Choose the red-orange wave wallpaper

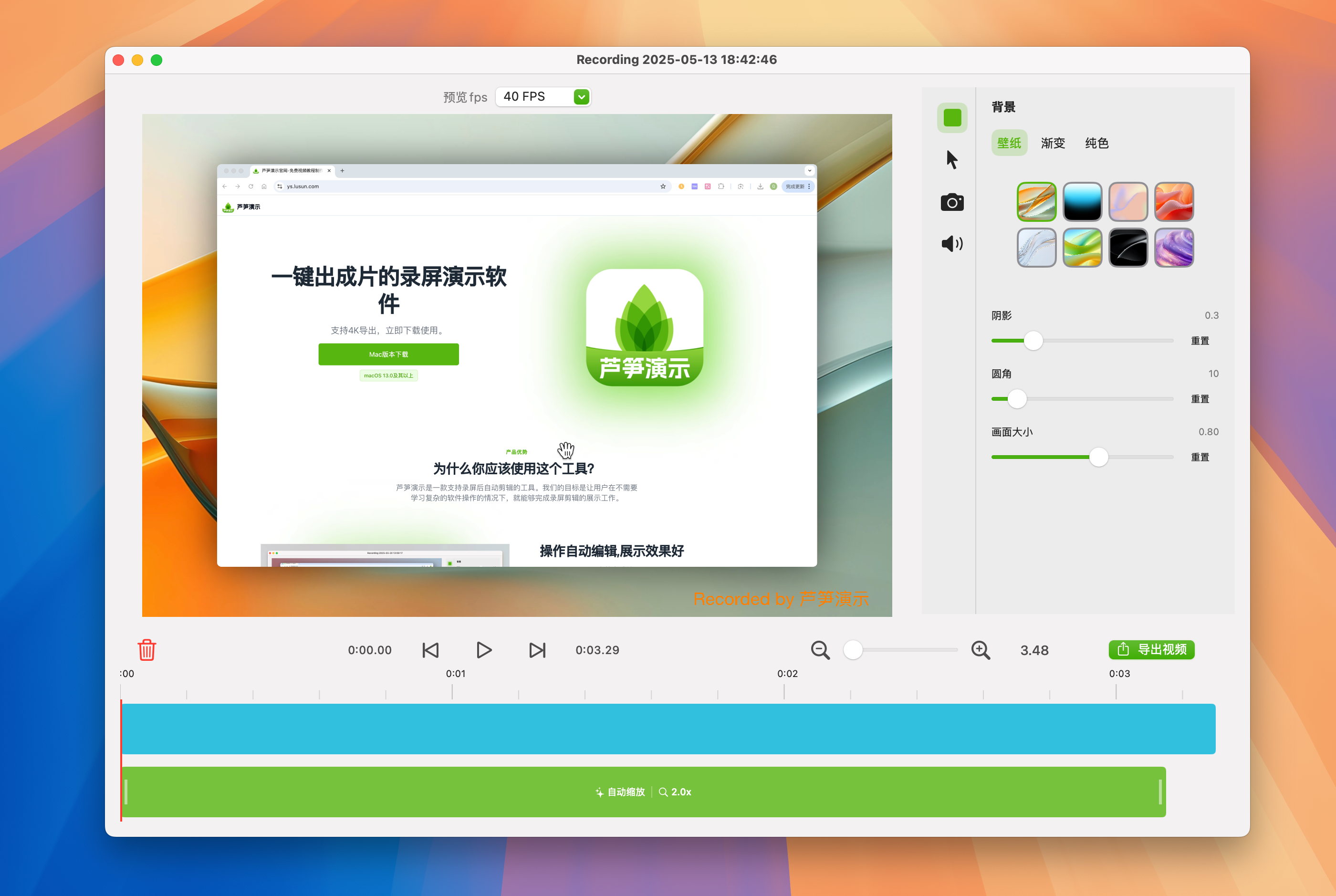1174,202
